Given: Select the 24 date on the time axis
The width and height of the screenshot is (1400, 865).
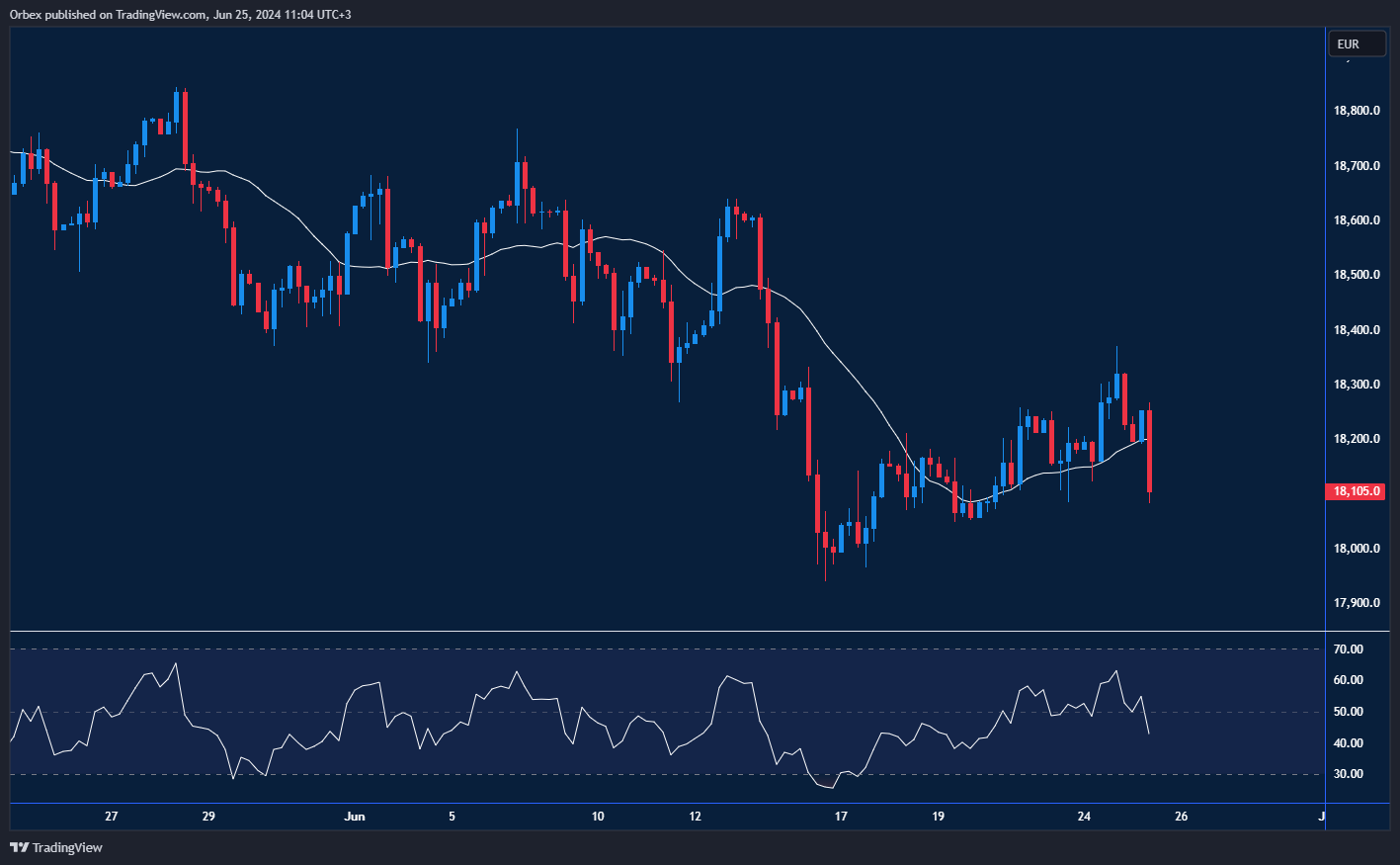Looking at the screenshot, I should [1084, 817].
